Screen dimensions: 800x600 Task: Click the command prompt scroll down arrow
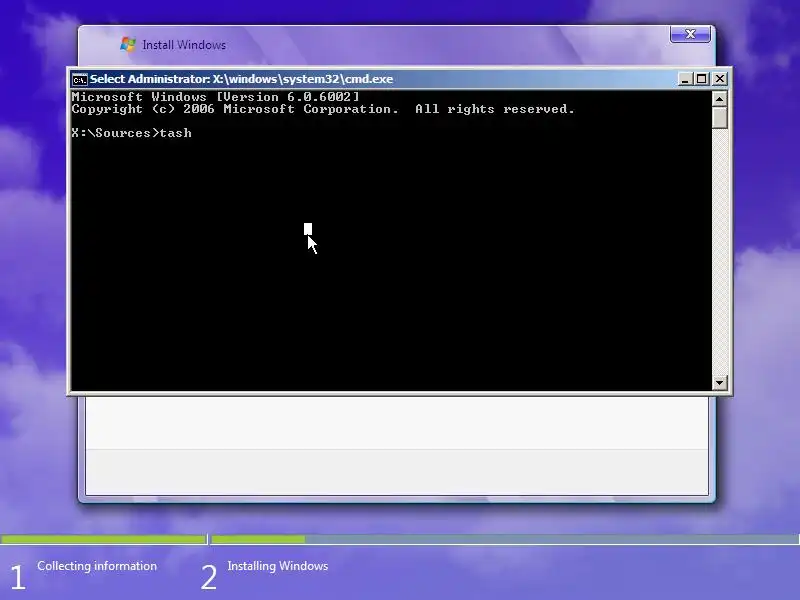pos(719,383)
